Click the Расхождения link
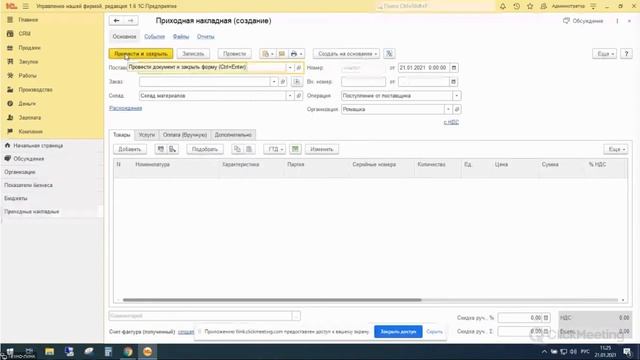This screenshot has width=640, height=360. click(x=126, y=108)
